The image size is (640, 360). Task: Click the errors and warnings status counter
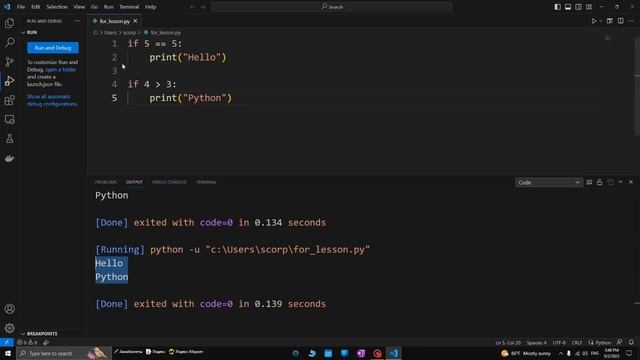point(27,342)
